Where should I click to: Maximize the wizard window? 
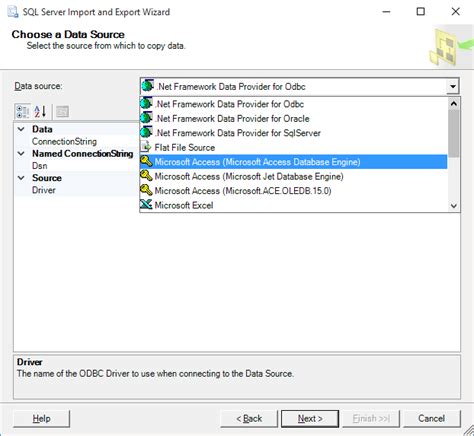[x=421, y=12]
